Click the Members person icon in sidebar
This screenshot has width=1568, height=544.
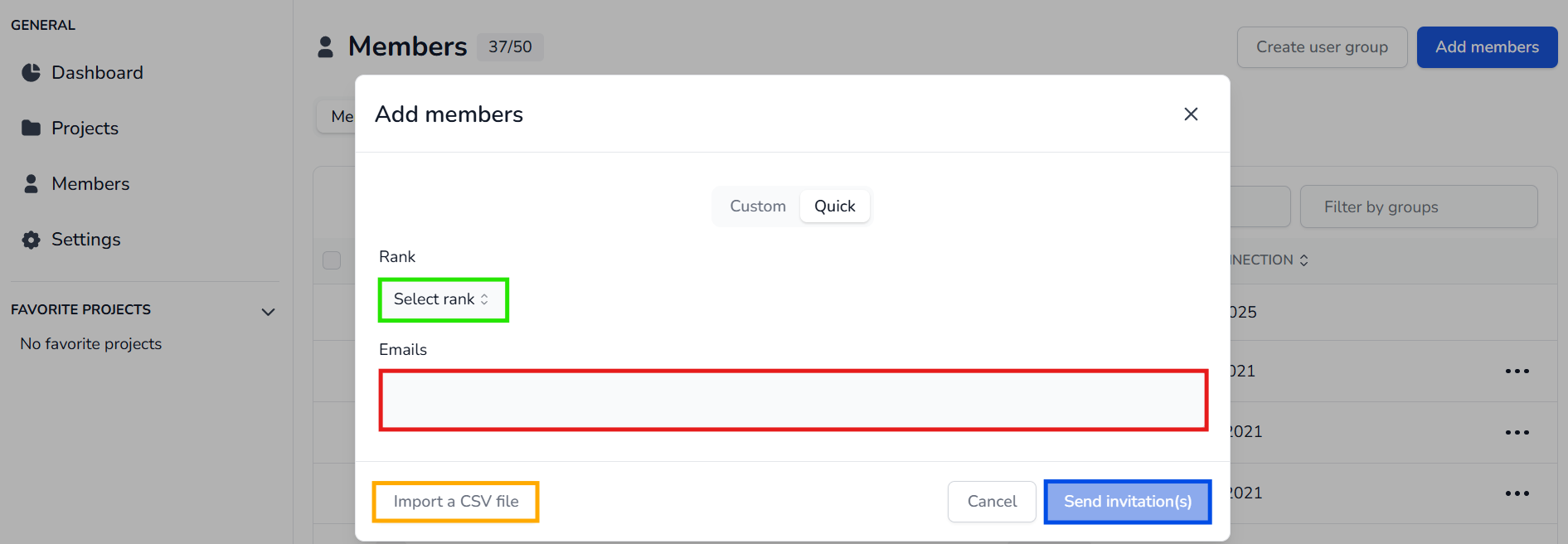pos(31,183)
